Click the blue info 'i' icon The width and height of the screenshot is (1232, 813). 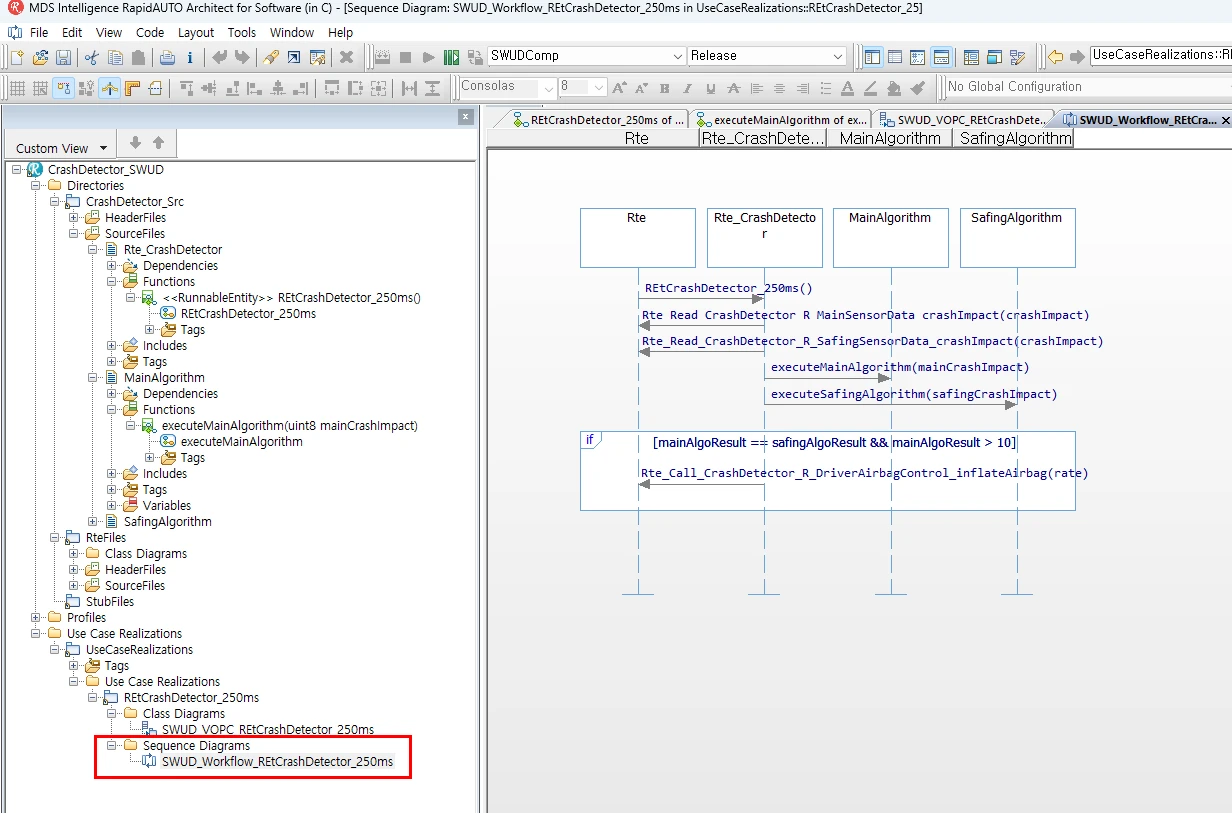[x=190, y=57]
